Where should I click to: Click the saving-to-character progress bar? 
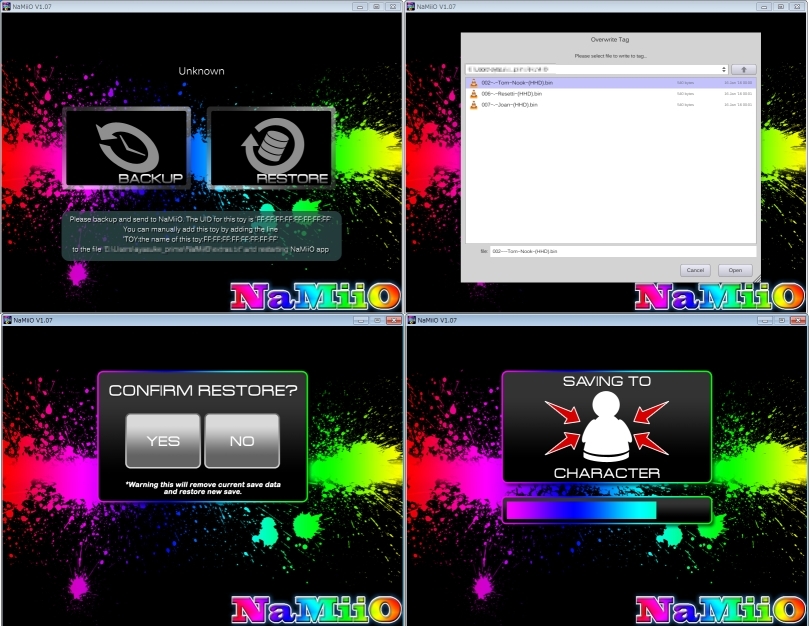click(x=607, y=510)
